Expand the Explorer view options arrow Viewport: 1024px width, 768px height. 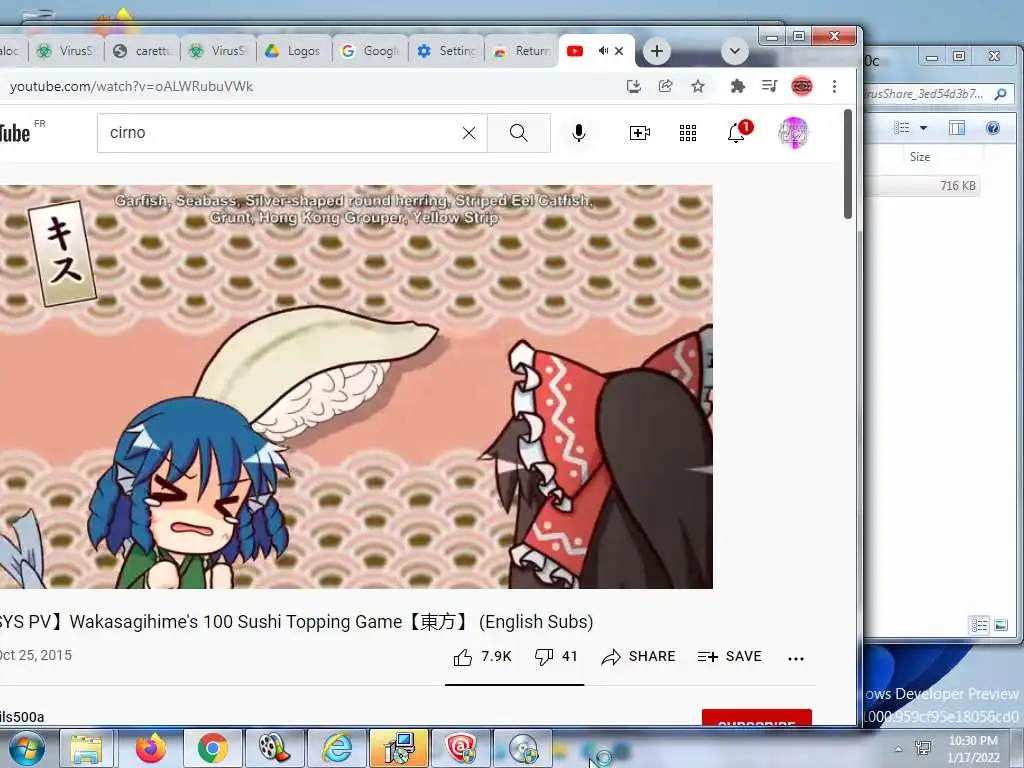pos(923,128)
